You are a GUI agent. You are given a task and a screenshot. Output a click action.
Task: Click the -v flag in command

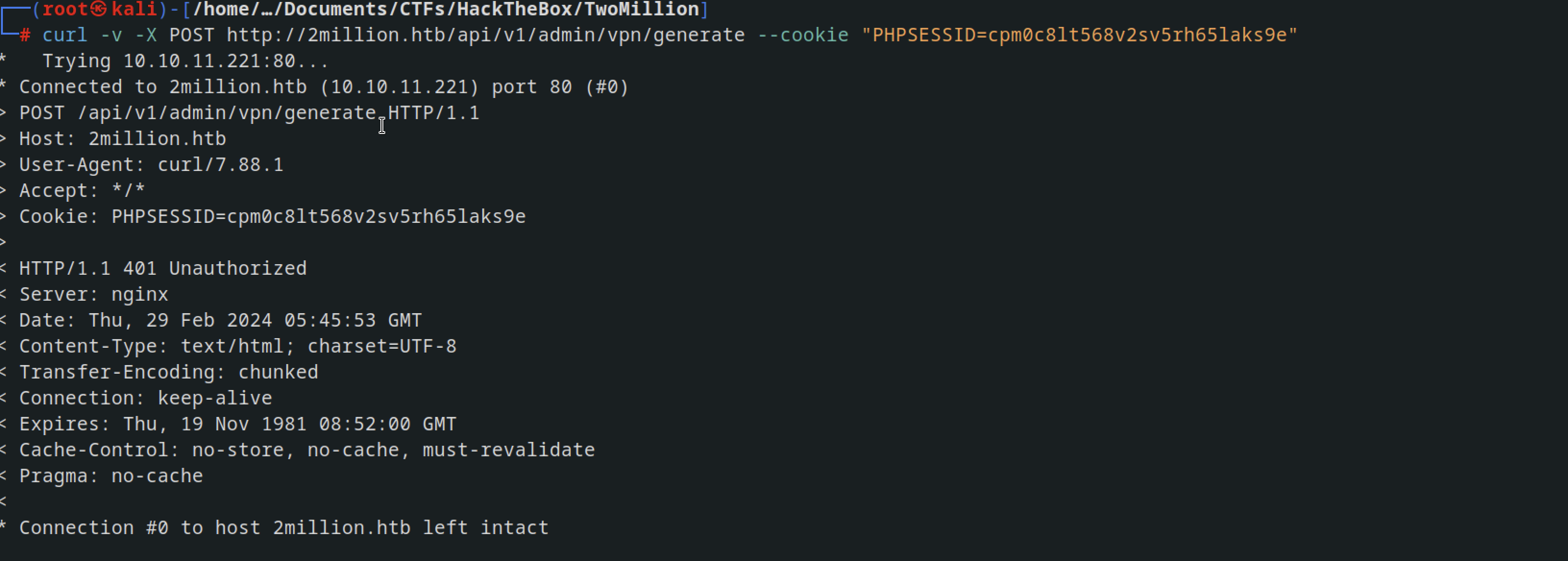click(x=111, y=35)
